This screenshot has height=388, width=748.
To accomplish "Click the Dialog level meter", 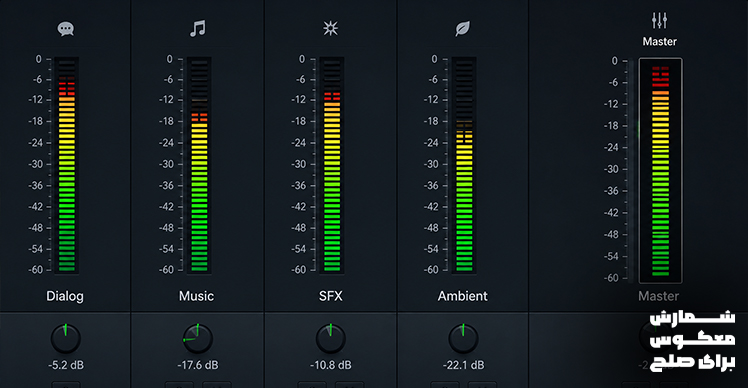I will 67,165.
